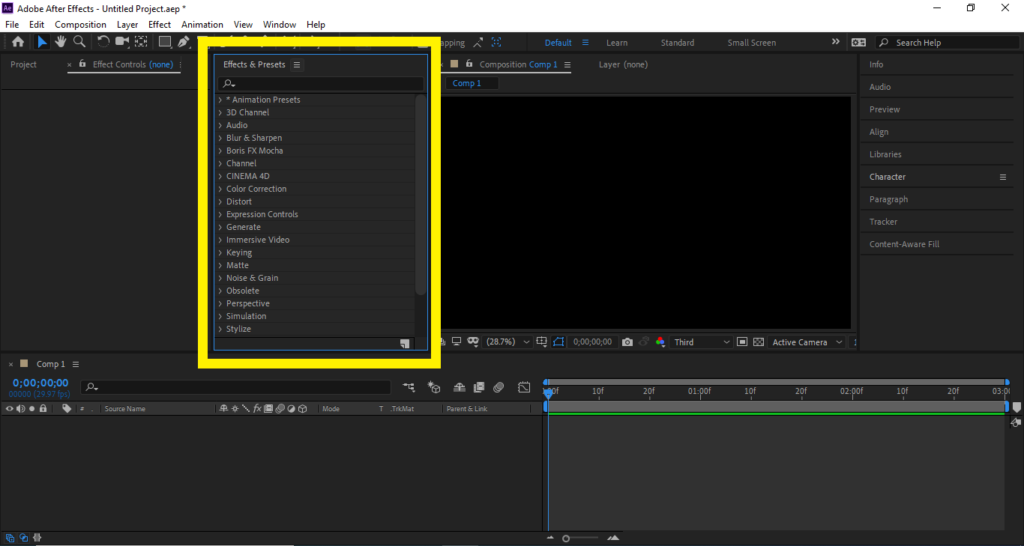Toggle the transparency grid icon

click(758, 342)
